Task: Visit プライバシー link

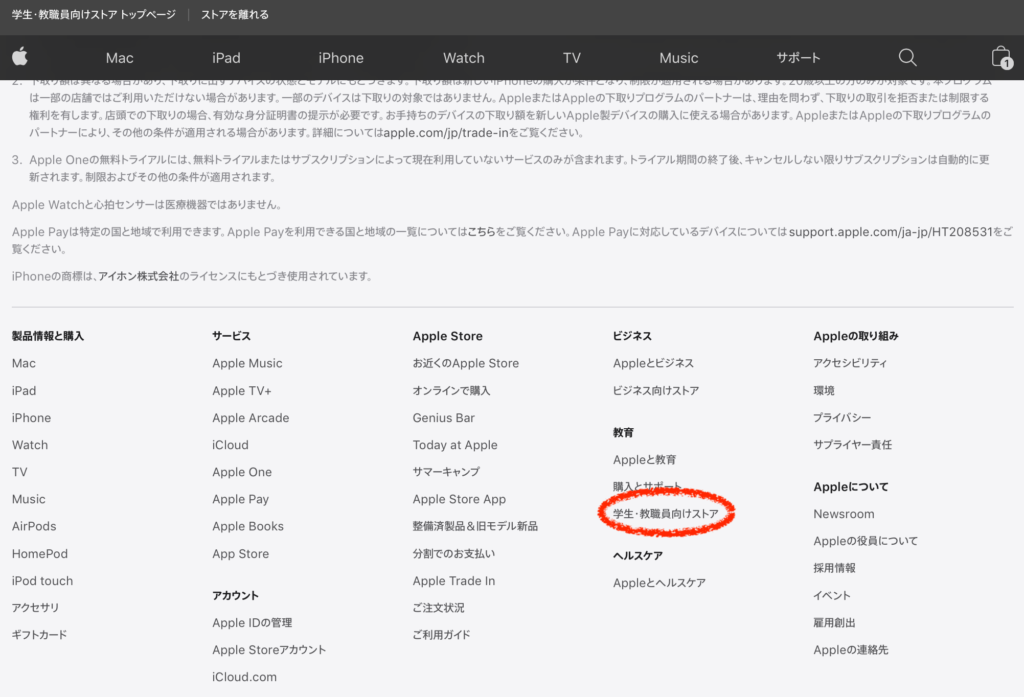Action: pos(842,417)
